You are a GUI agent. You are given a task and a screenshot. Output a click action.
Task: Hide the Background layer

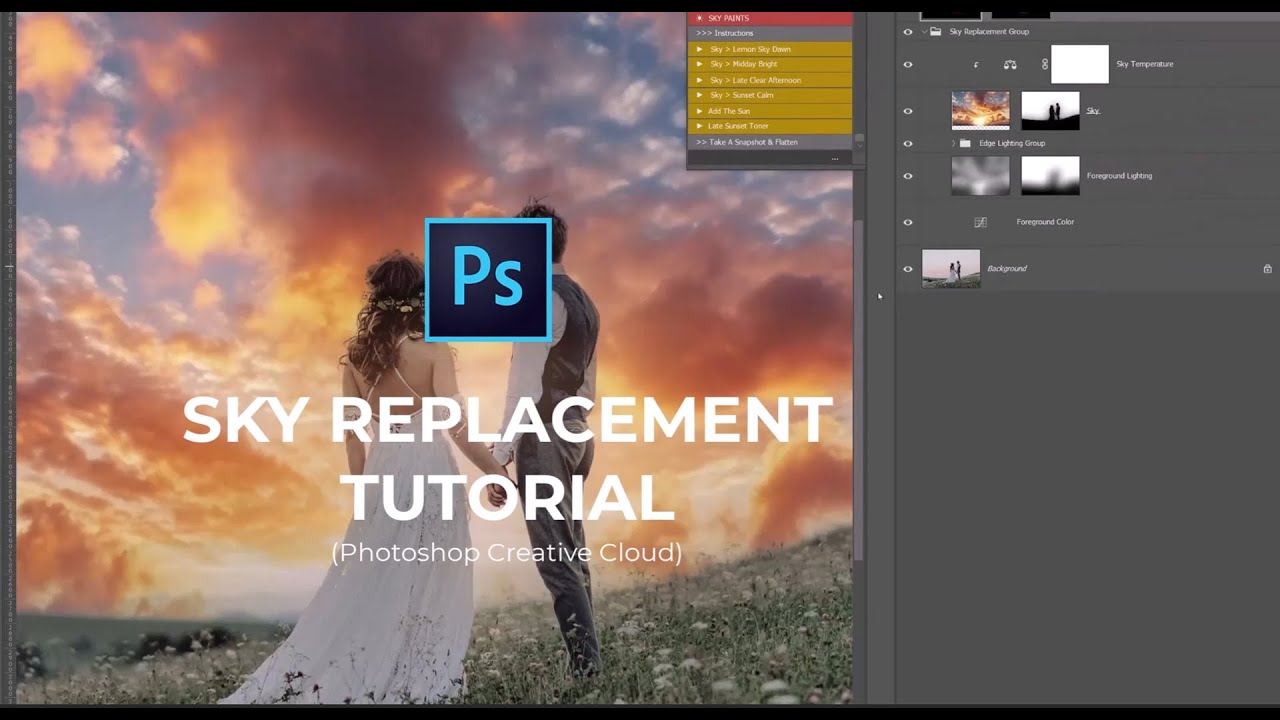[x=908, y=269]
